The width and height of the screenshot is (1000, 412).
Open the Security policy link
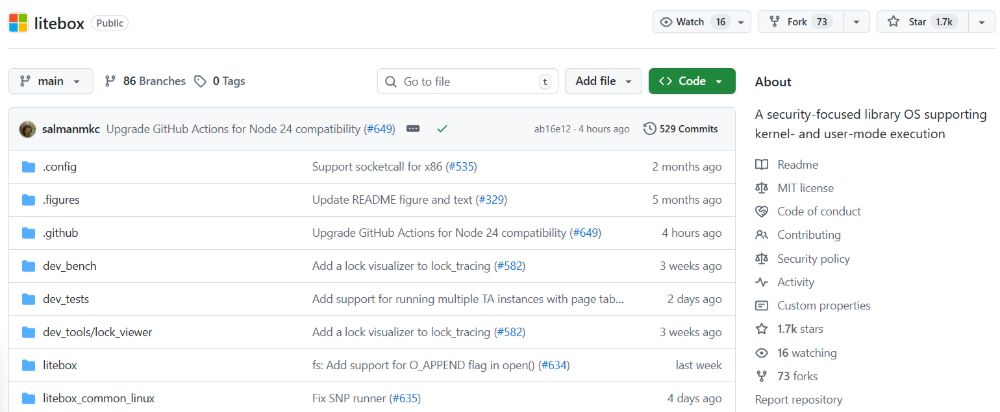tap(813, 259)
